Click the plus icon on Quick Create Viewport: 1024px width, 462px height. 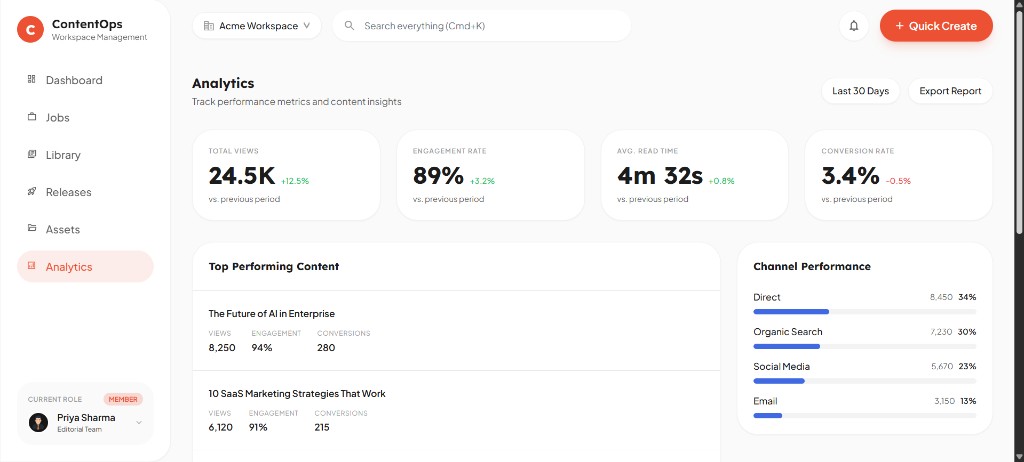coord(899,26)
